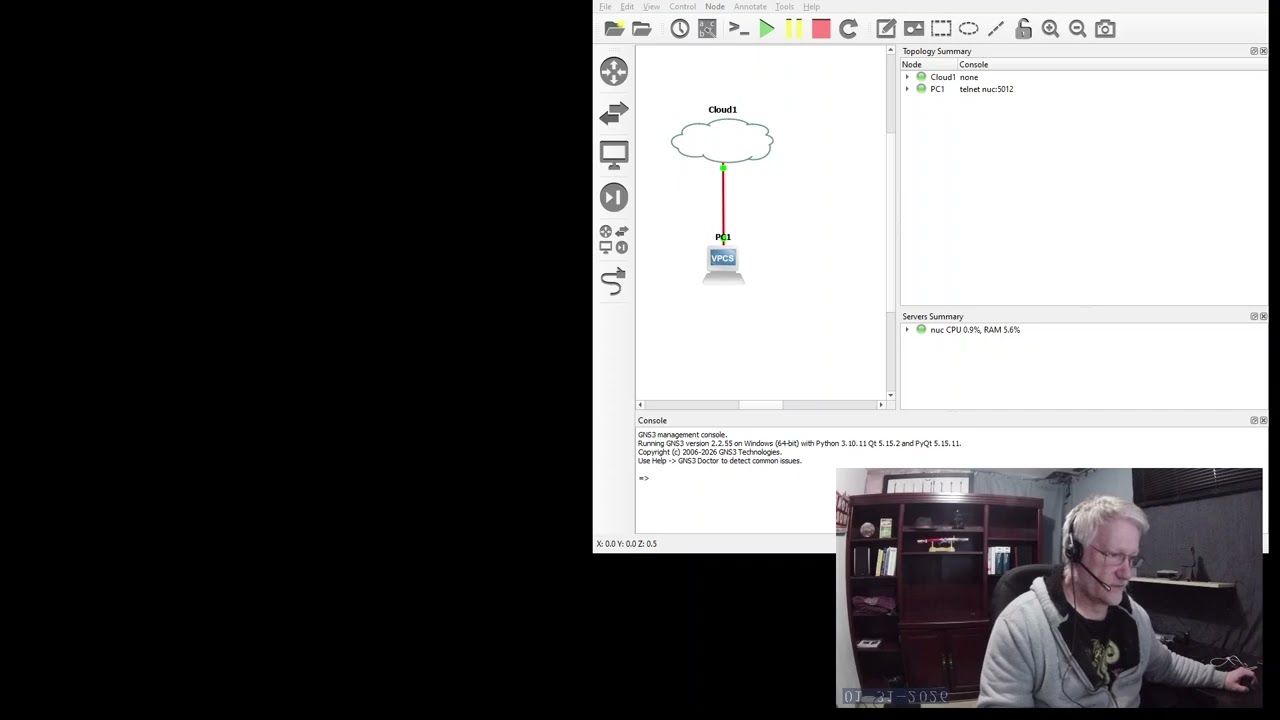The image size is (1280, 720).
Task: Select the Draw a rectangle tool
Action: click(941, 29)
